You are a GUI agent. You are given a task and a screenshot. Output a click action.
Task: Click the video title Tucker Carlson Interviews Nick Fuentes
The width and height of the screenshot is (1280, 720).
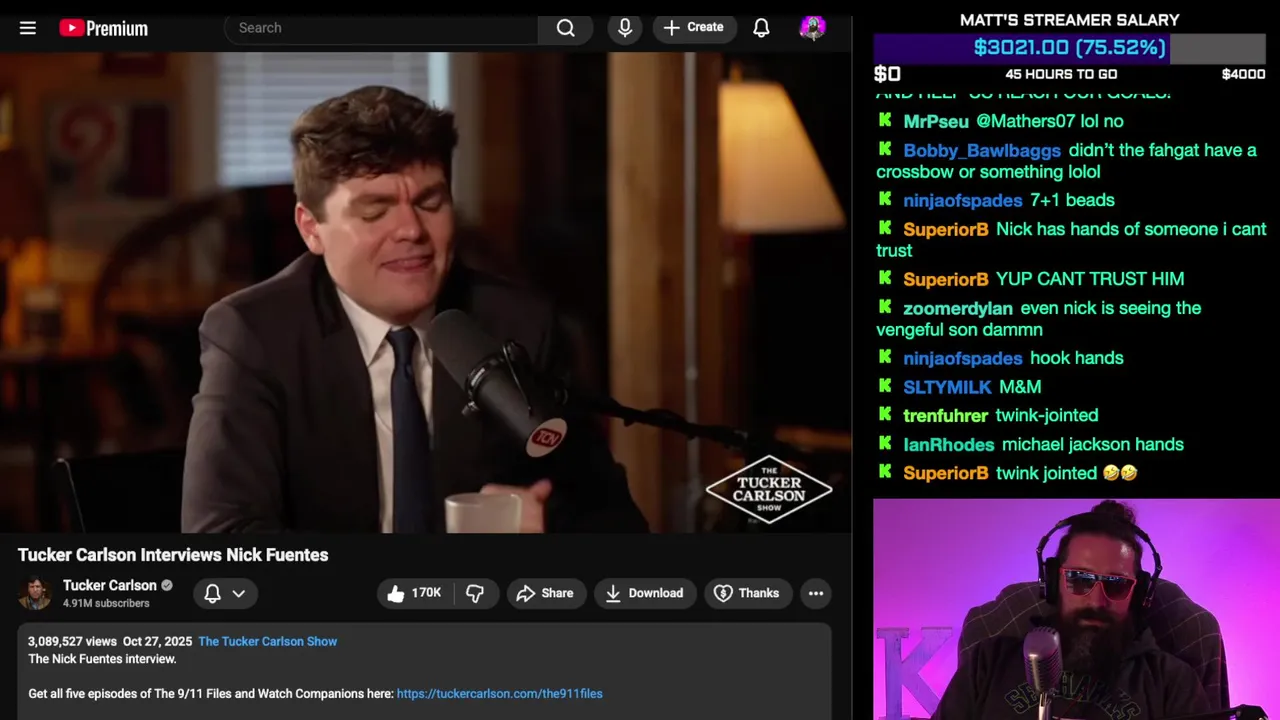click(x=173, y=555)
